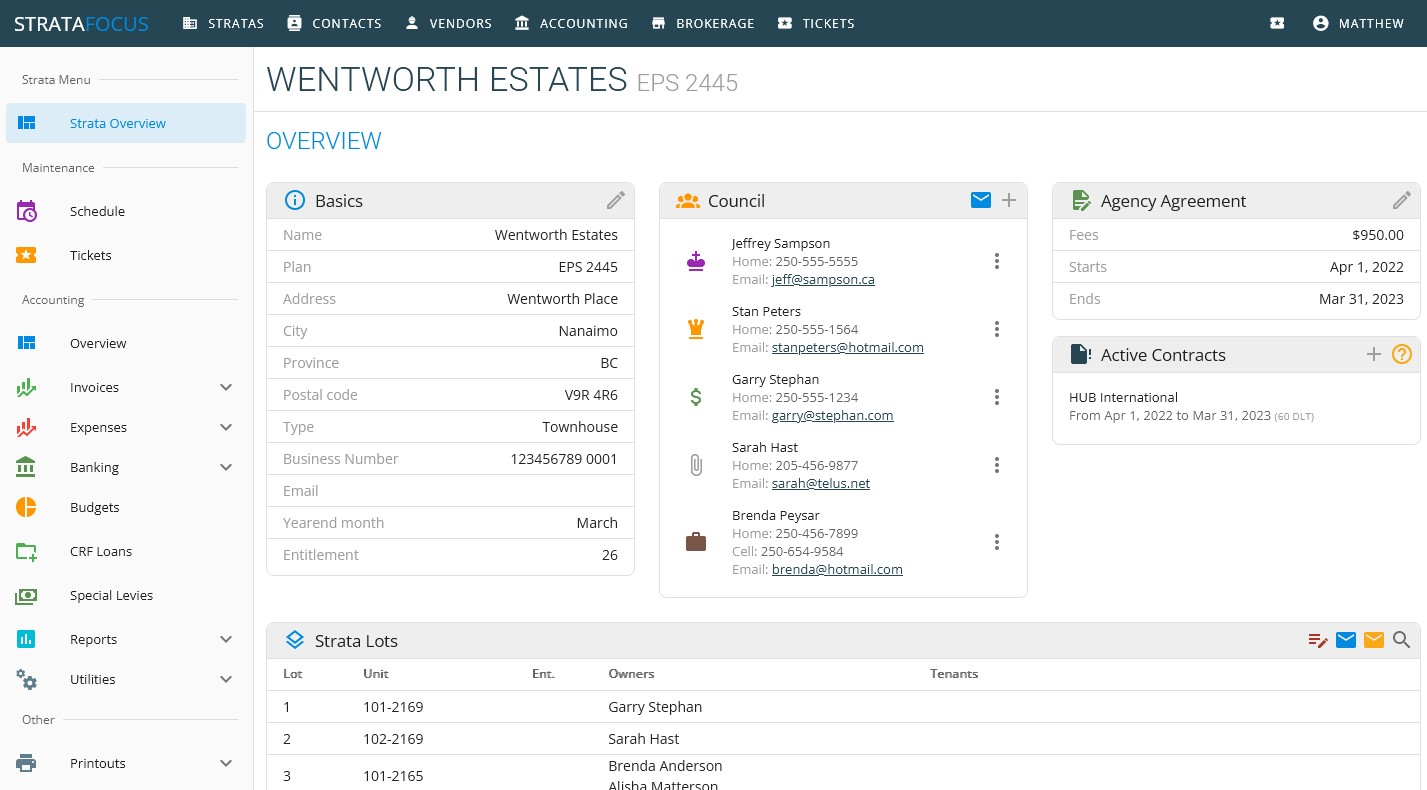Open Budgets in the sidebar
Image resolution: width=1427 pixels, height=790 pixels.
[x=95, y=507]
